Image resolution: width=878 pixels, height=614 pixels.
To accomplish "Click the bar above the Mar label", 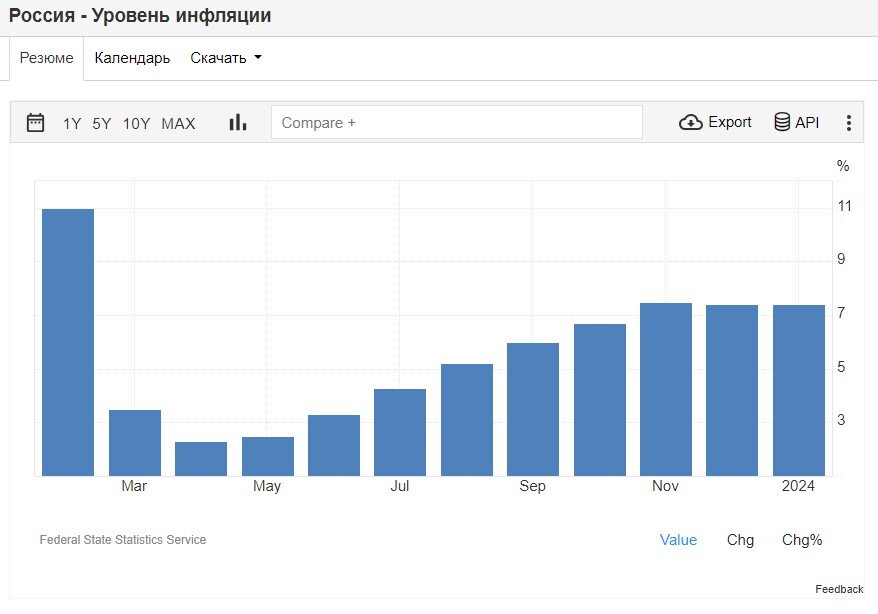I will coord(135,443).
